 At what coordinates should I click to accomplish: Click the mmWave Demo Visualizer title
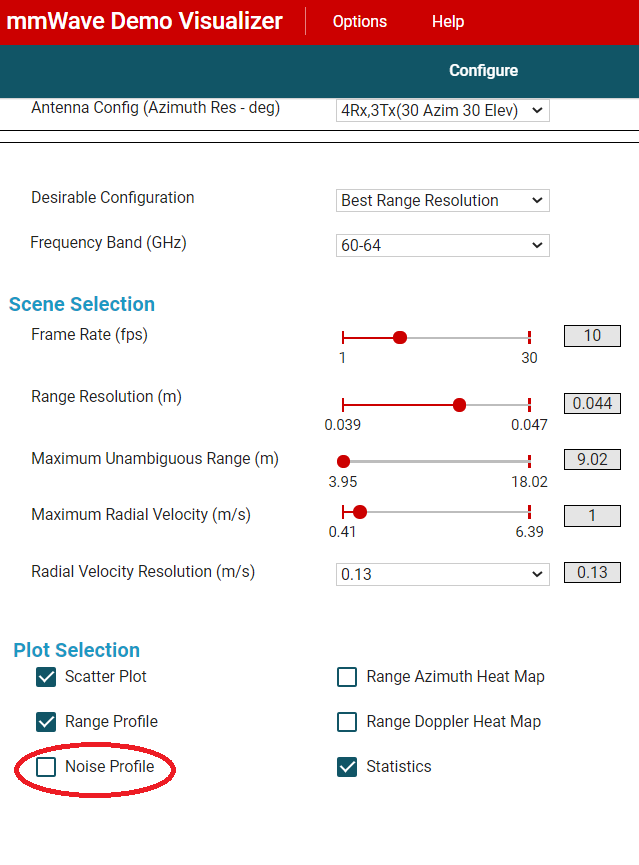pyautogui.click(x=145, y=21)
